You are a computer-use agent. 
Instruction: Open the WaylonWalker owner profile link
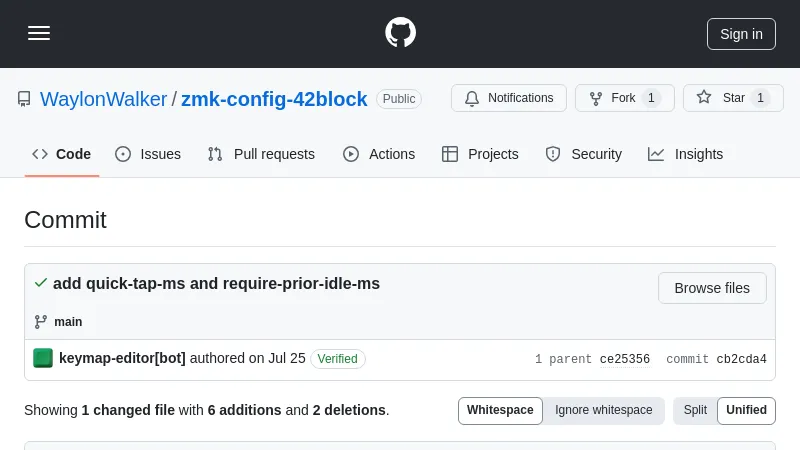point(104,99)
